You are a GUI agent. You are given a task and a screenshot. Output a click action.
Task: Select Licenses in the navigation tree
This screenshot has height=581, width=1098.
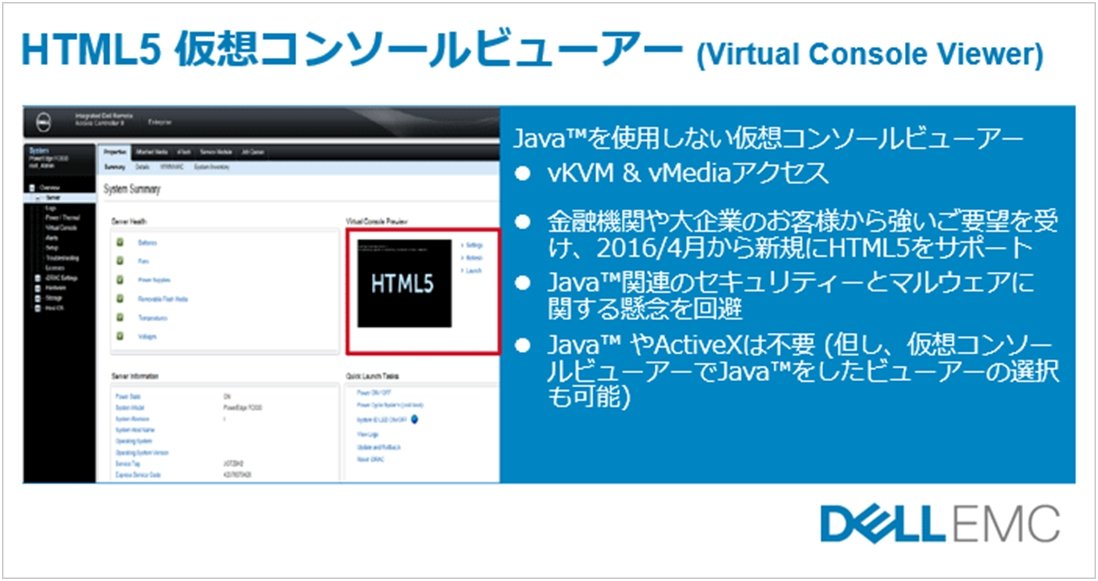tap(55, 267)
